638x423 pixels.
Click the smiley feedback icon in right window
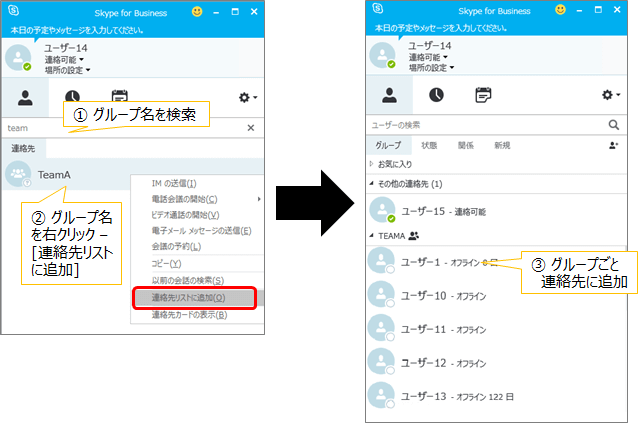(x=560, y=9)
